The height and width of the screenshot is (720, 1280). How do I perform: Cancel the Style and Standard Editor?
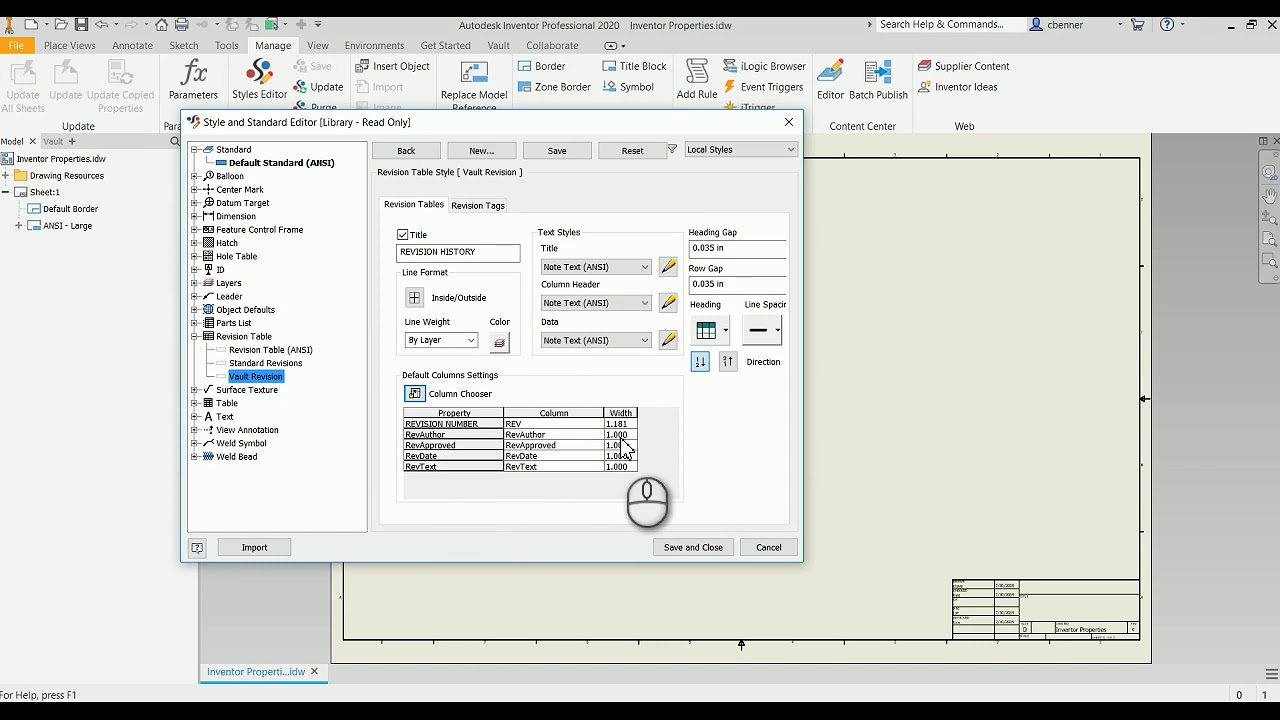click(x=769, y=548)
